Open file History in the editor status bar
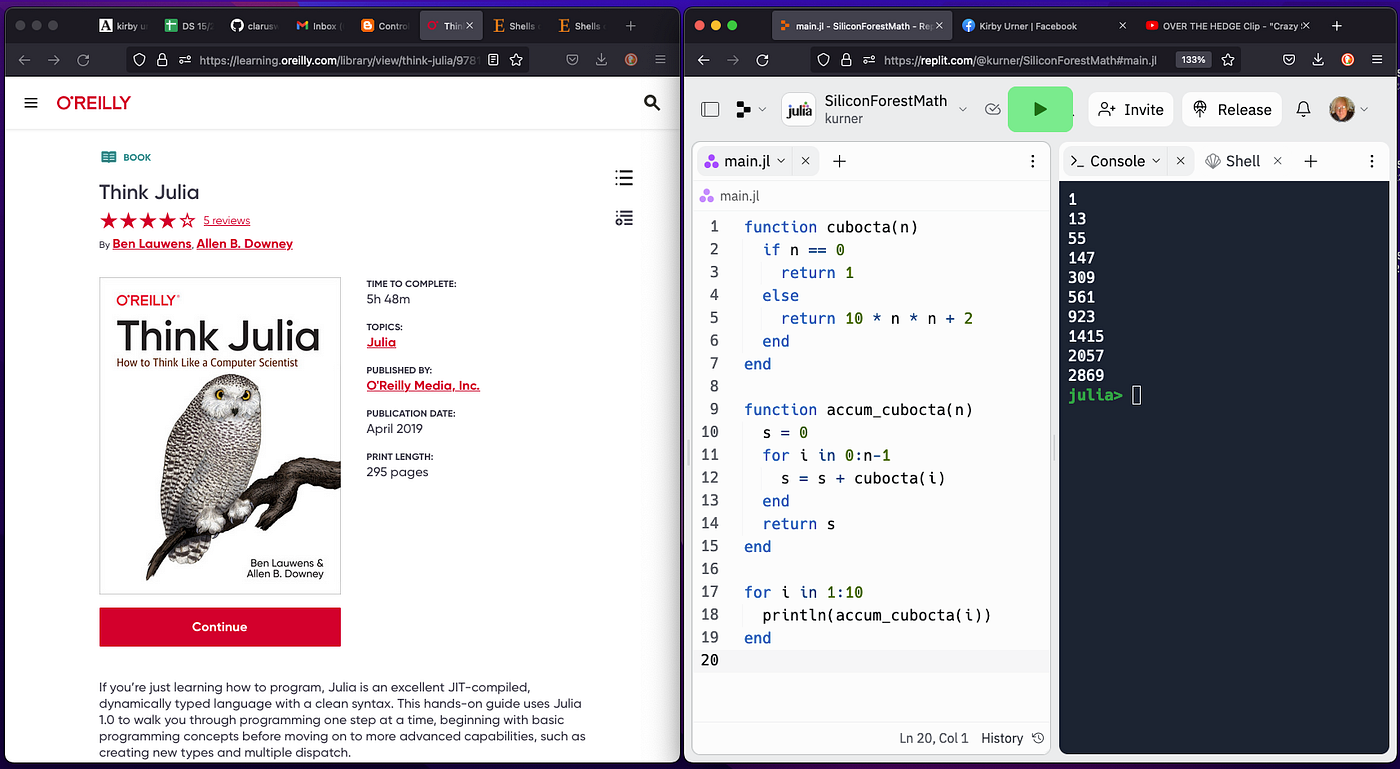Viewport: 1400px width, 769px height. (1012, 738)
